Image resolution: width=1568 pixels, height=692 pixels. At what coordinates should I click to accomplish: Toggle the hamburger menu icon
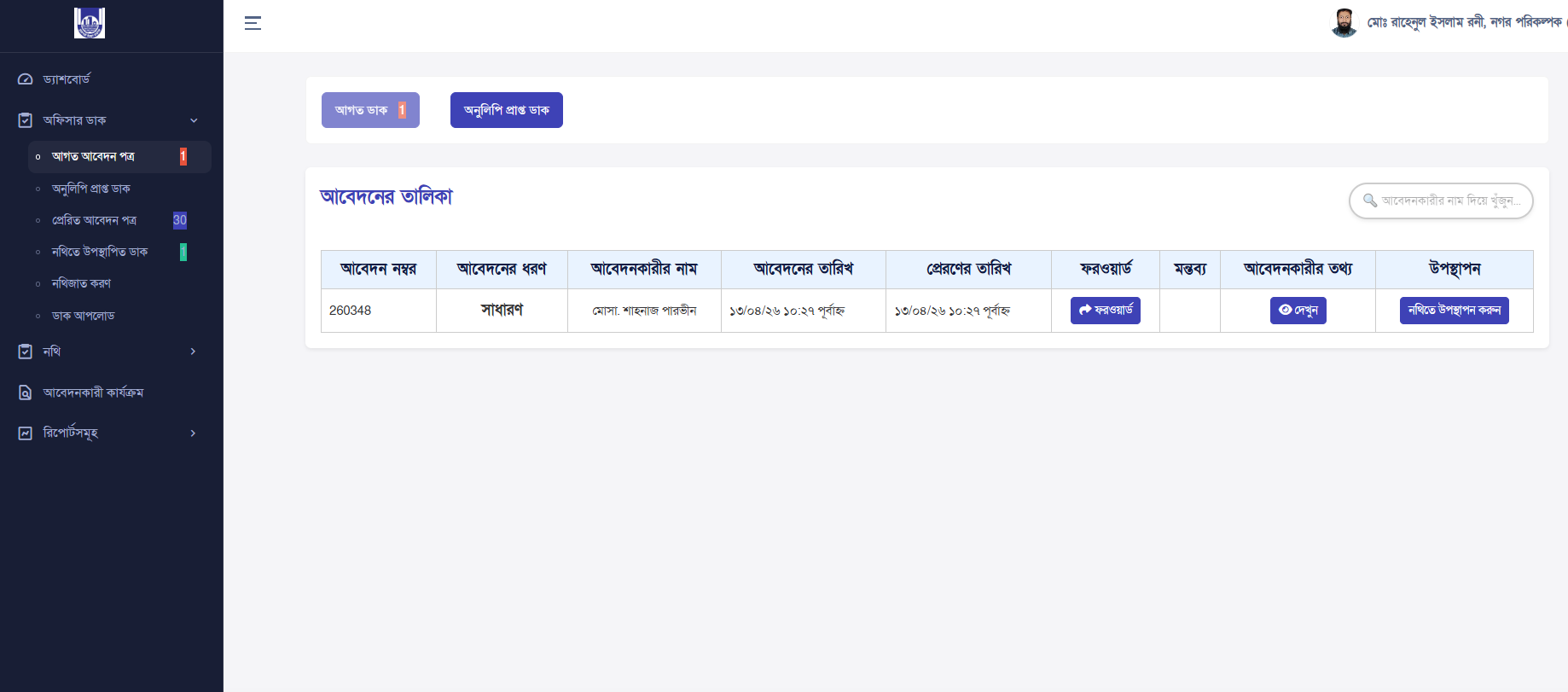pyautogui.click(x=253, y=23)
